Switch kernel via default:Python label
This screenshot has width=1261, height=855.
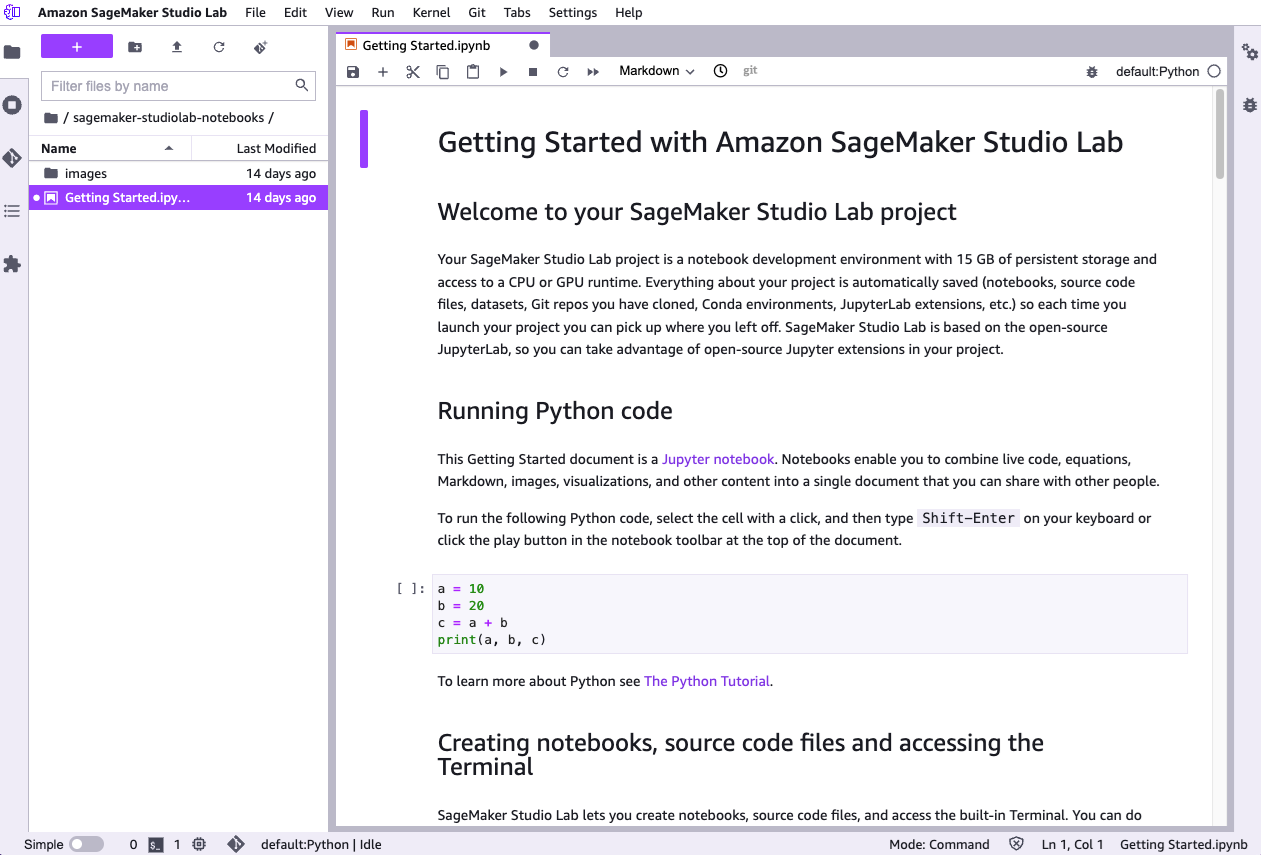[1157, 72]
